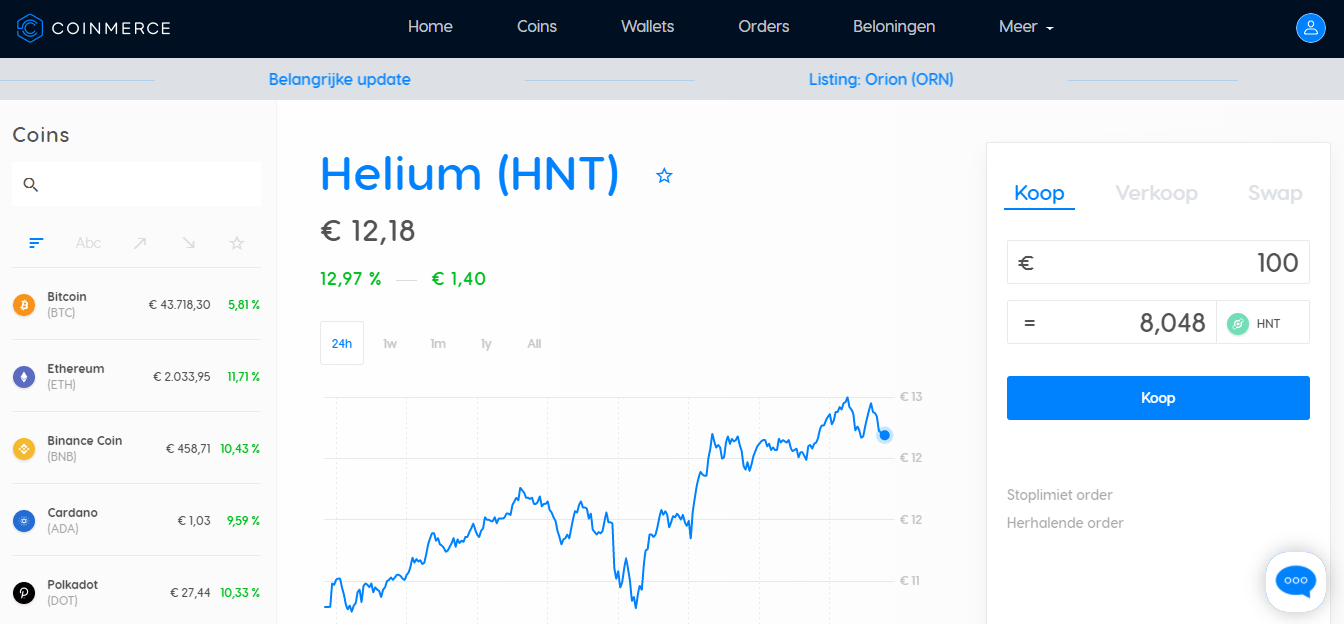This screenshot has height=624, width=1344.
Task: Sort coins alphabetically using the Abc icon
Action: pyautogui.click(x=88, y=242)
